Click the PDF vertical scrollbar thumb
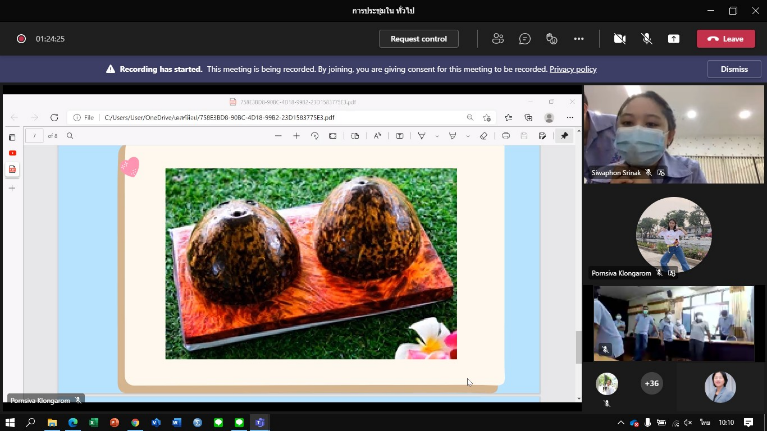The image size is (767, 431). coord(579,347)
